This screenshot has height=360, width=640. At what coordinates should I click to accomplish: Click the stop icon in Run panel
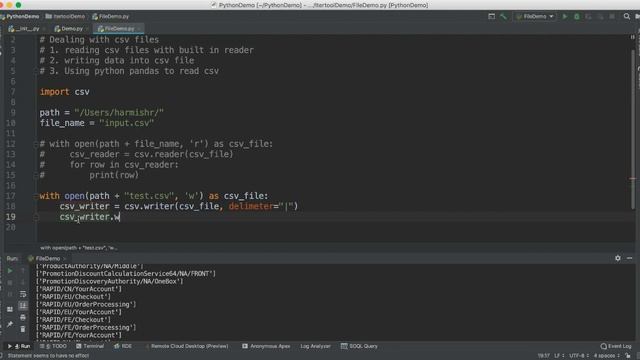tap(10, 282)
